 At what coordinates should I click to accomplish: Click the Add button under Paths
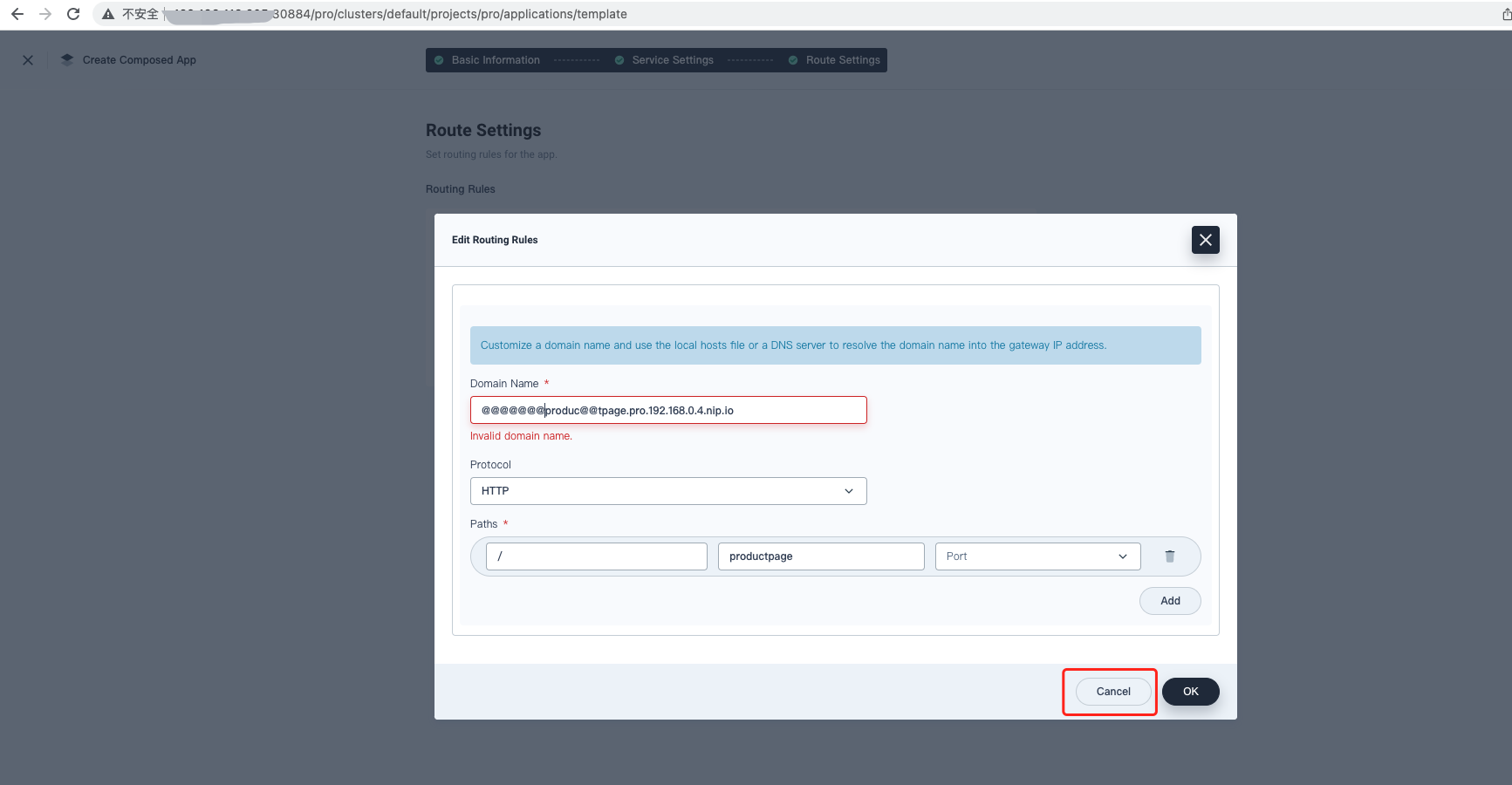click(1169, 601)
